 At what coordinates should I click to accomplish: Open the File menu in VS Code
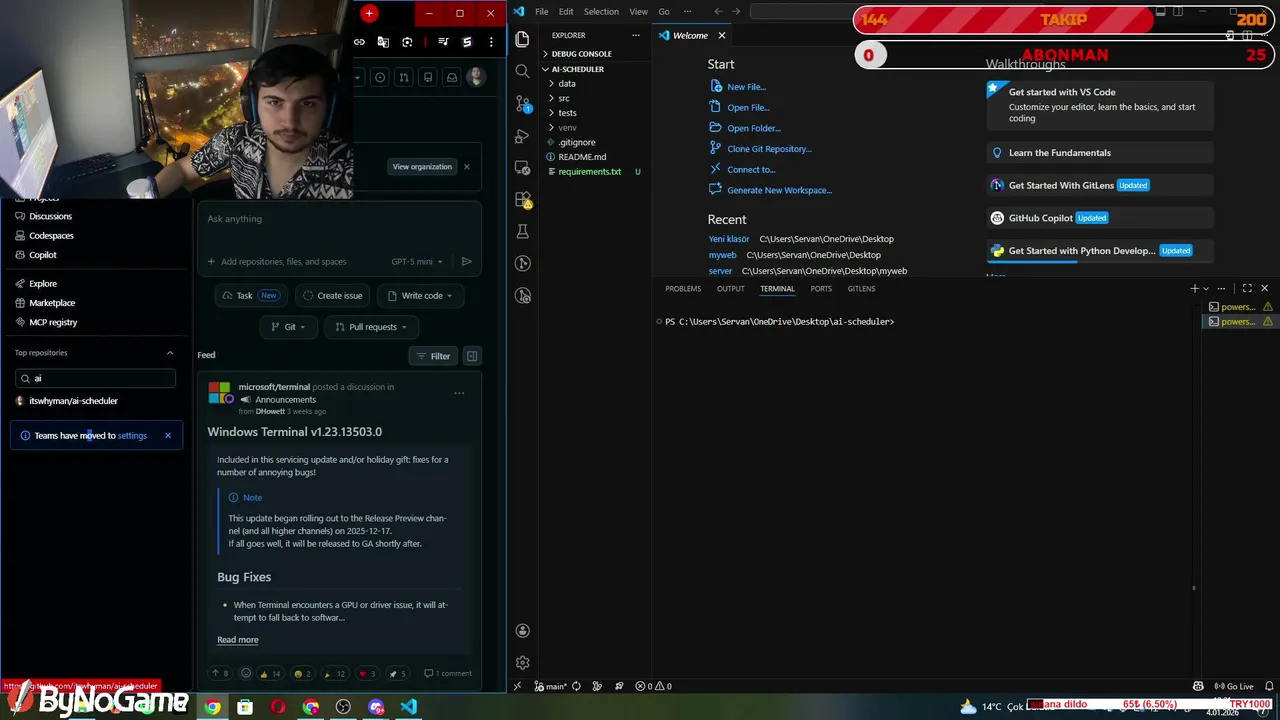coord(541,12)
